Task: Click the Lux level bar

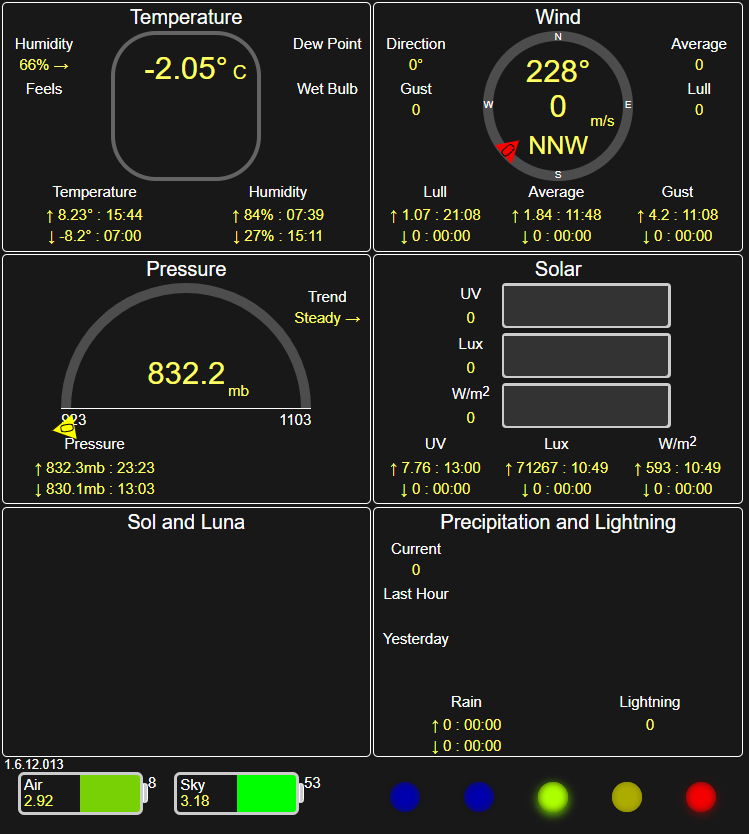Action: coord(586,356)
